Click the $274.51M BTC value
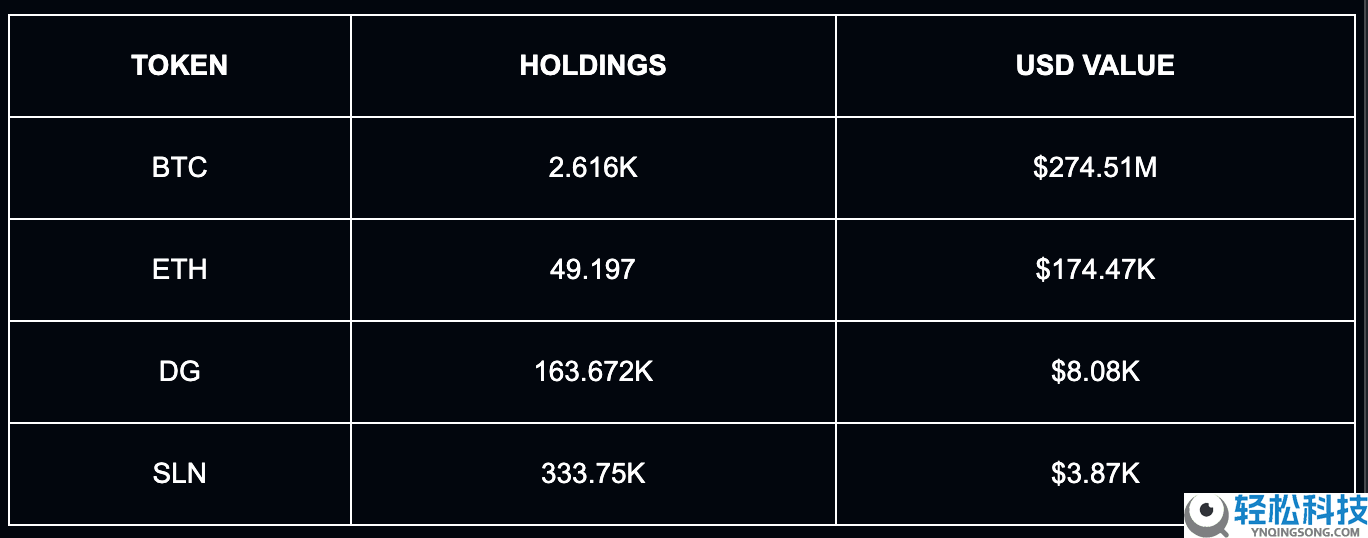 [1095, 167]
